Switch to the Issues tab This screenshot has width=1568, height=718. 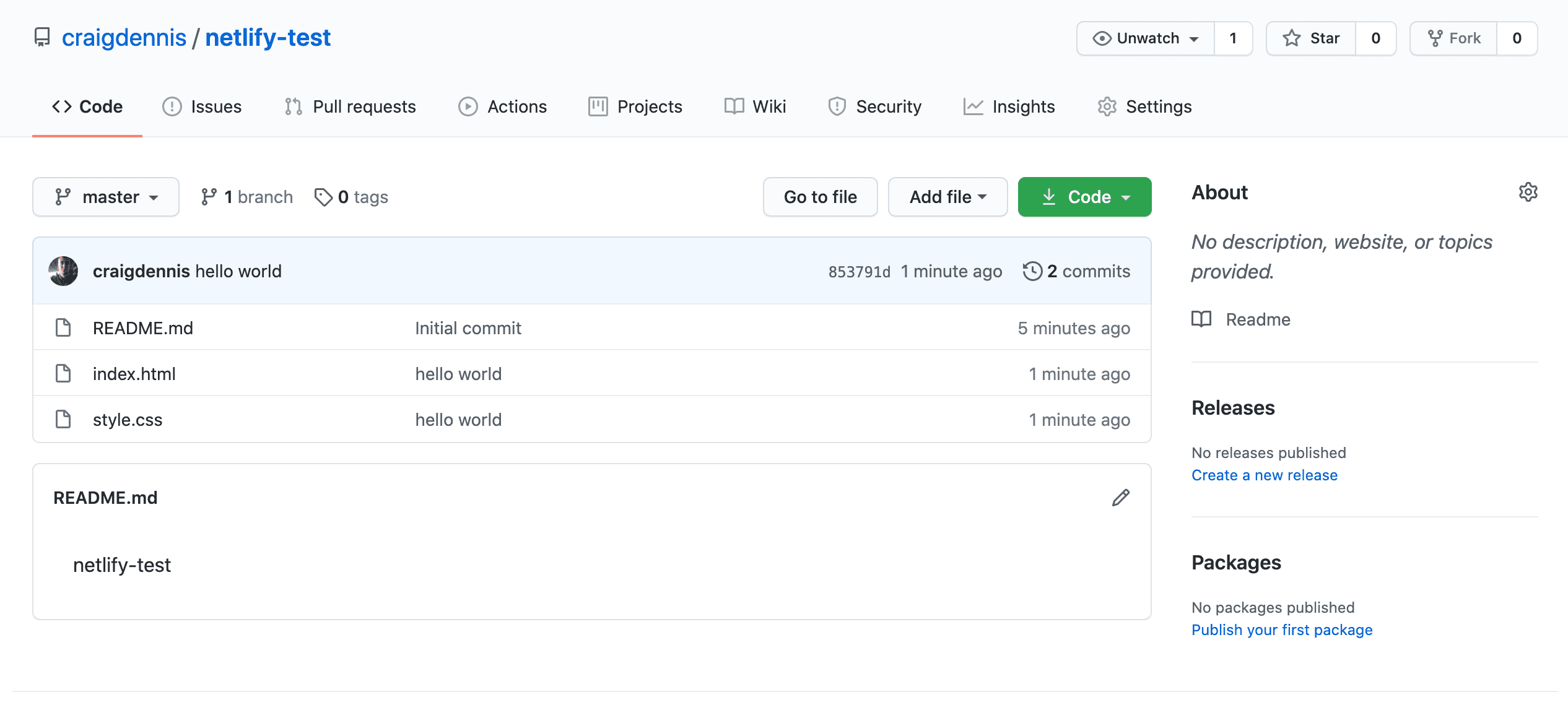[202, 106]
